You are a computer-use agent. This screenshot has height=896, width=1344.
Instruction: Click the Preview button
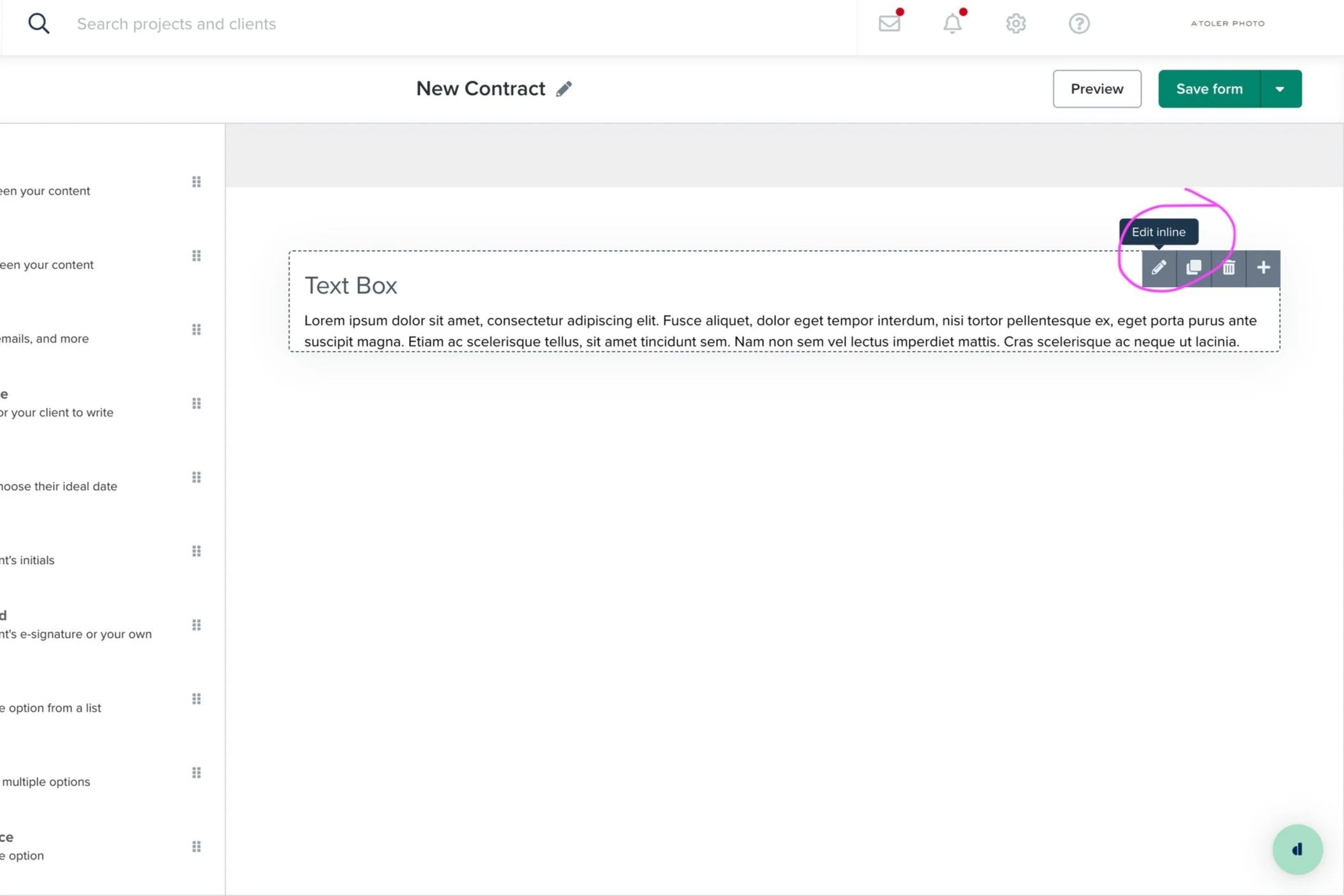coord(1096,89)
